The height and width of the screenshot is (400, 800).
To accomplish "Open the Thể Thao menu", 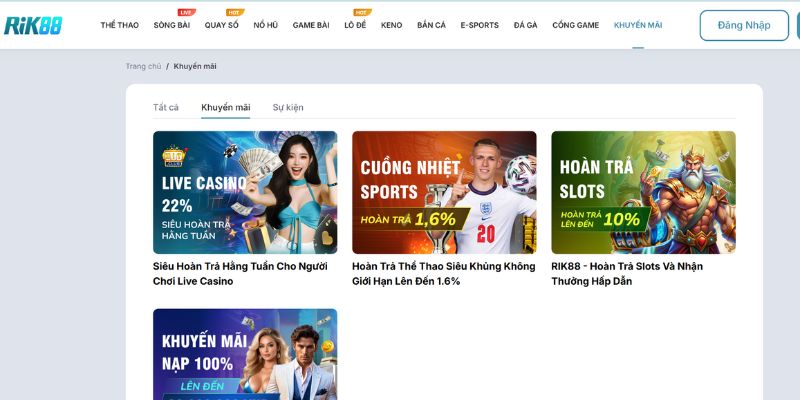I will pyautogui.click(x=119, y=25).
